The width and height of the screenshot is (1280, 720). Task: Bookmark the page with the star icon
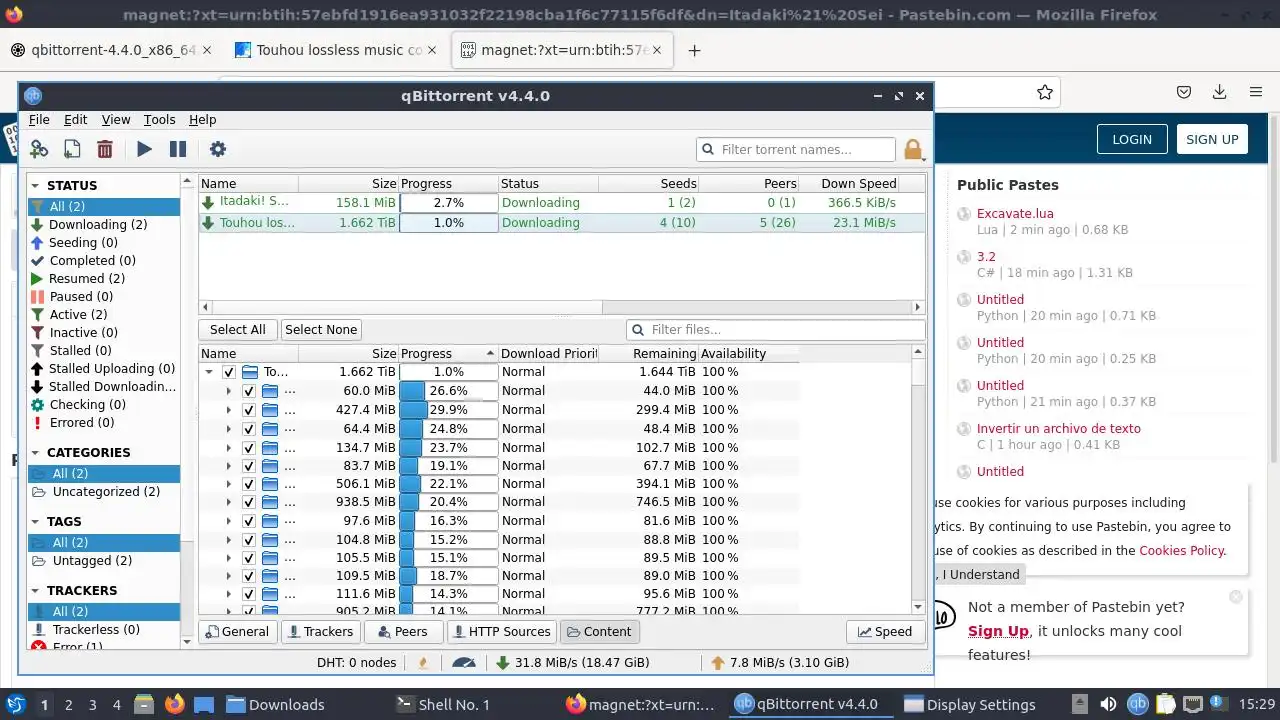pos(1045,92)
